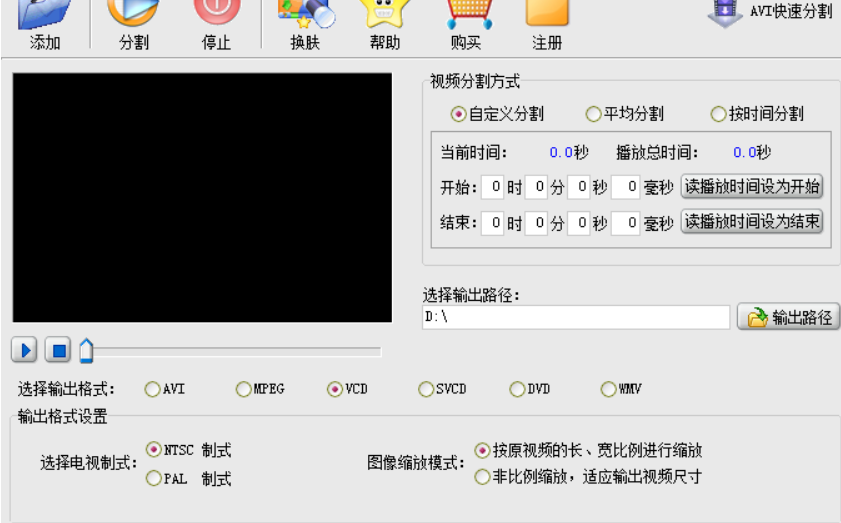The width and height of the screenshot is (841, 523).
Task: Choose DVD output format
Action: pyautogui.click(x=530, y=389)
